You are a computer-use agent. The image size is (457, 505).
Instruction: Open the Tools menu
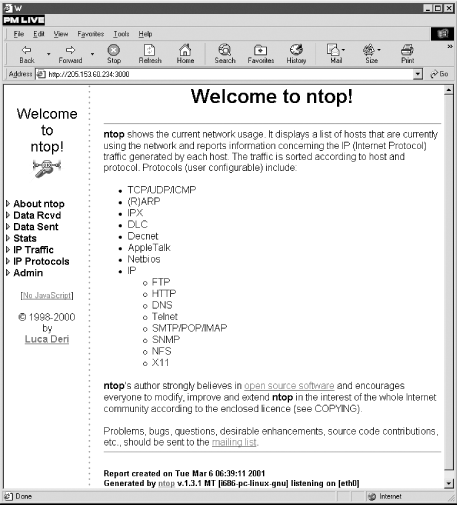pos(121,34)
